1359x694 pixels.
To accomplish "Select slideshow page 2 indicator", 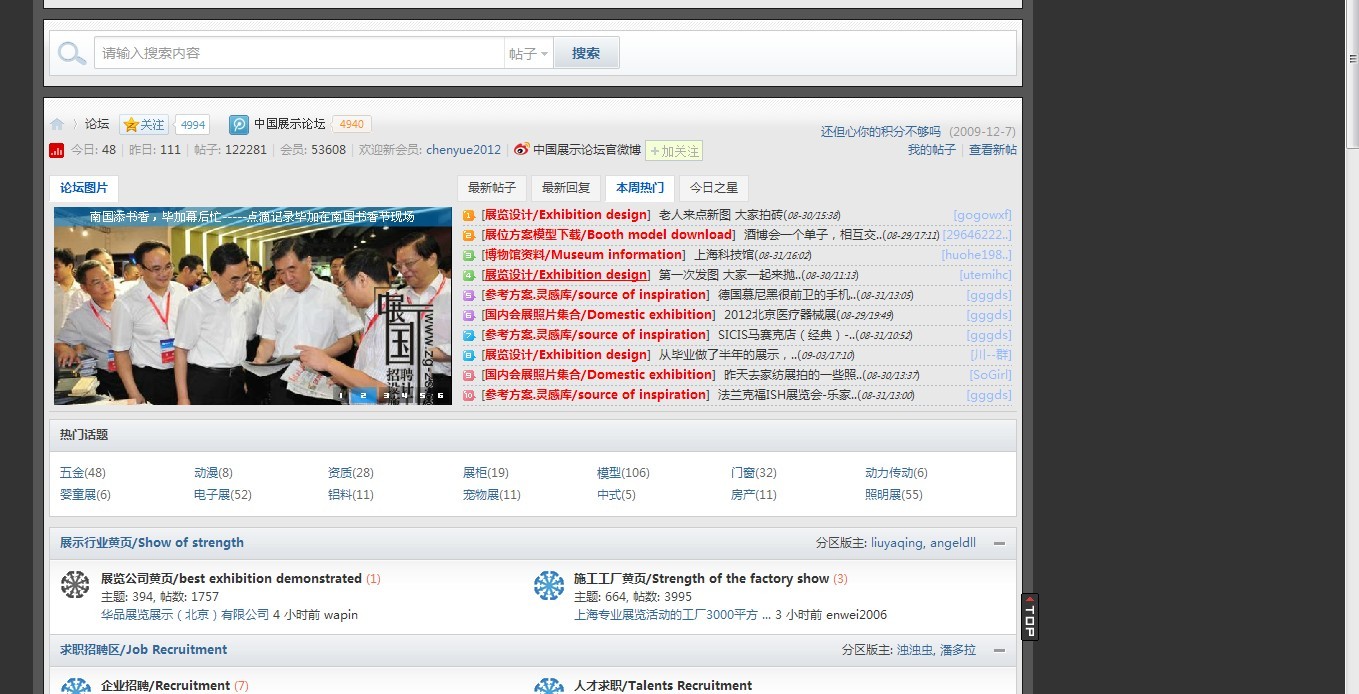I will click(x=363, y=395).
